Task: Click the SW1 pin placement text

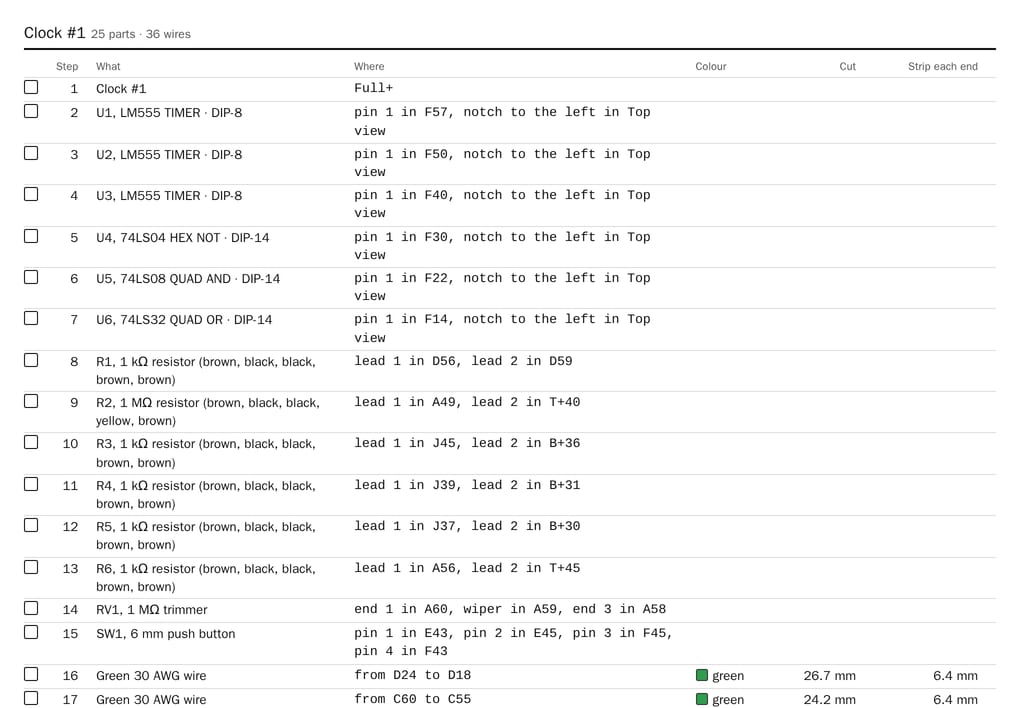Action: (513, 642)
